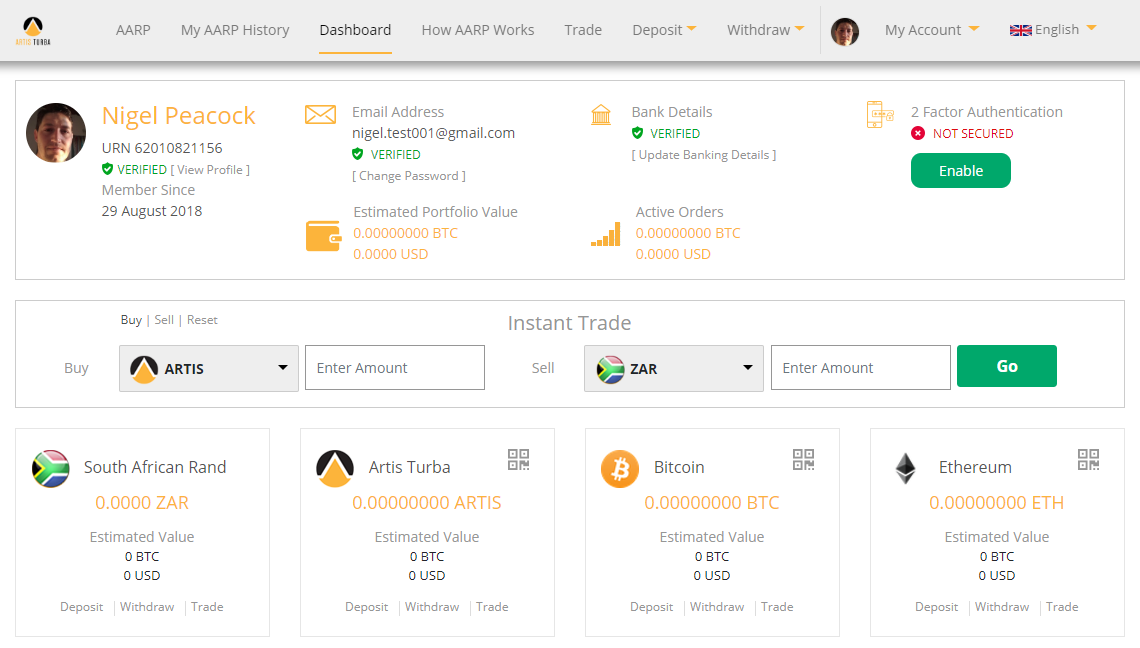The width and height of the screenshot is (1140, 648).
Task: Click Withdraw under Ethereum
Action: pyautogui.click(x=1002, y=607)
